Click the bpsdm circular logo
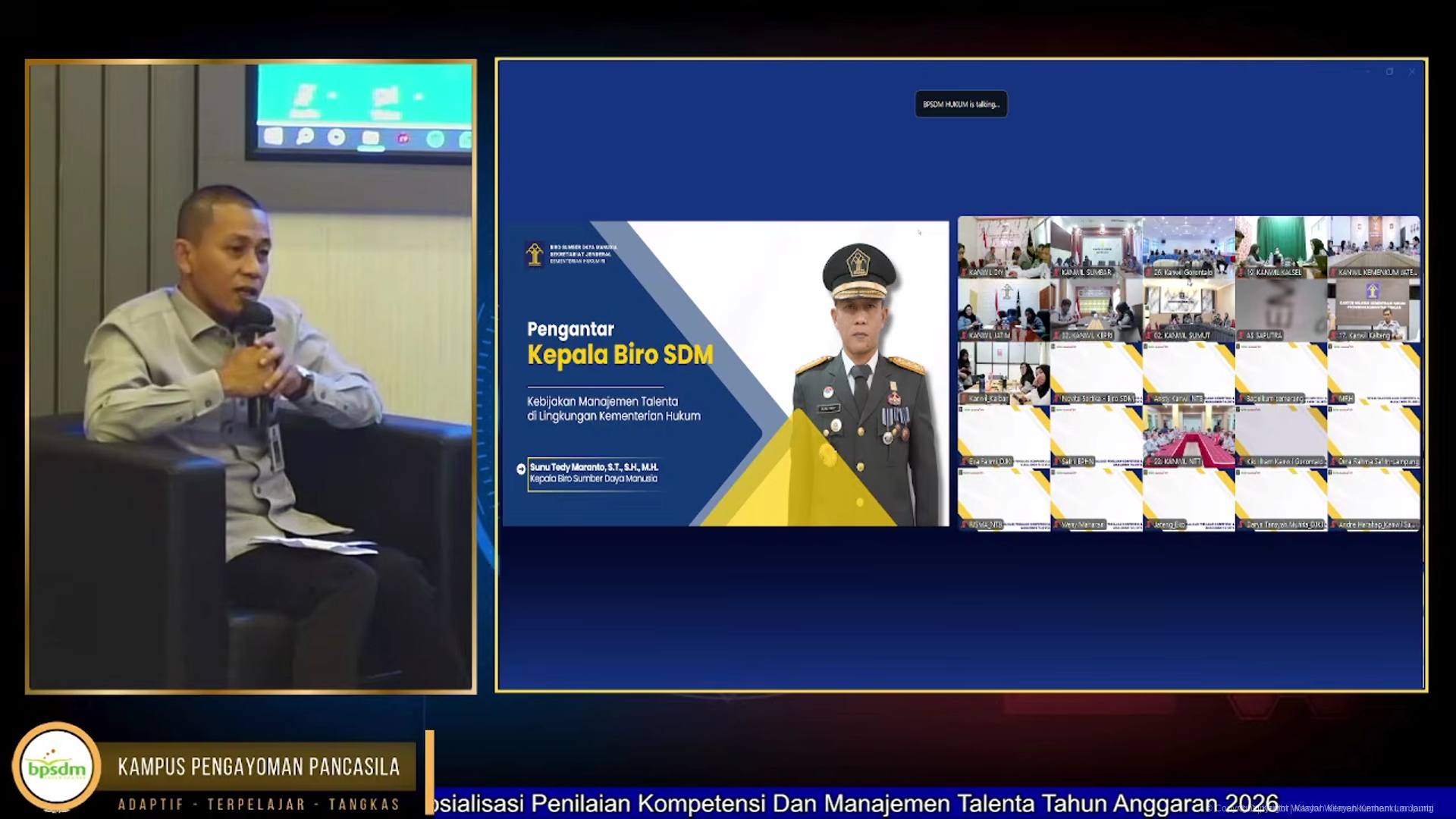 [57, 767]
